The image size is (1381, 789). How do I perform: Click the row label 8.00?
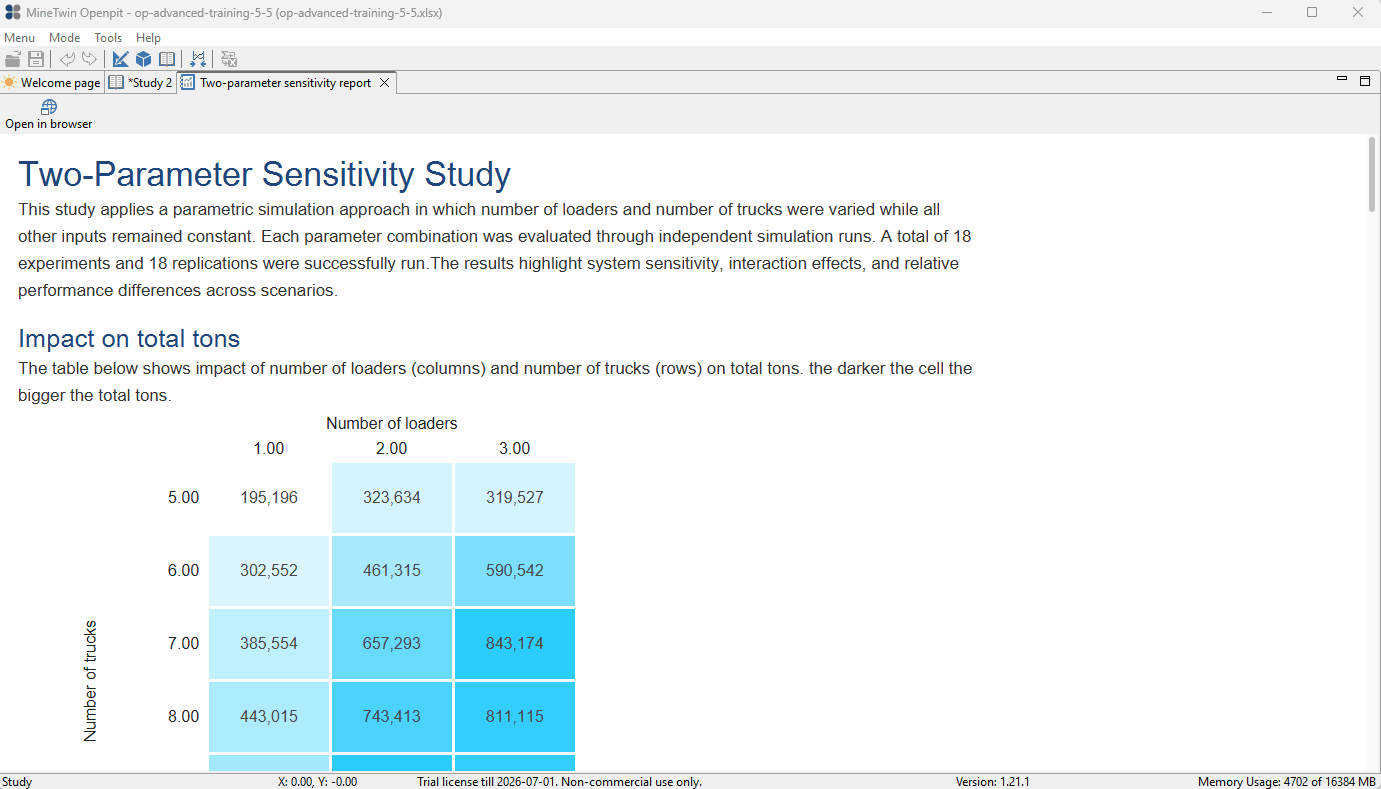[184, 716]
